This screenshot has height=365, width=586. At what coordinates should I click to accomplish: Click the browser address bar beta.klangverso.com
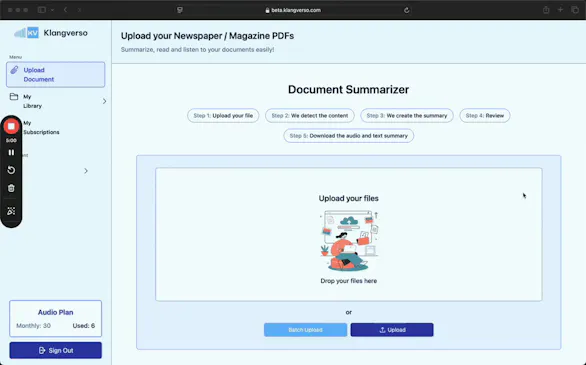pos(293,10)
